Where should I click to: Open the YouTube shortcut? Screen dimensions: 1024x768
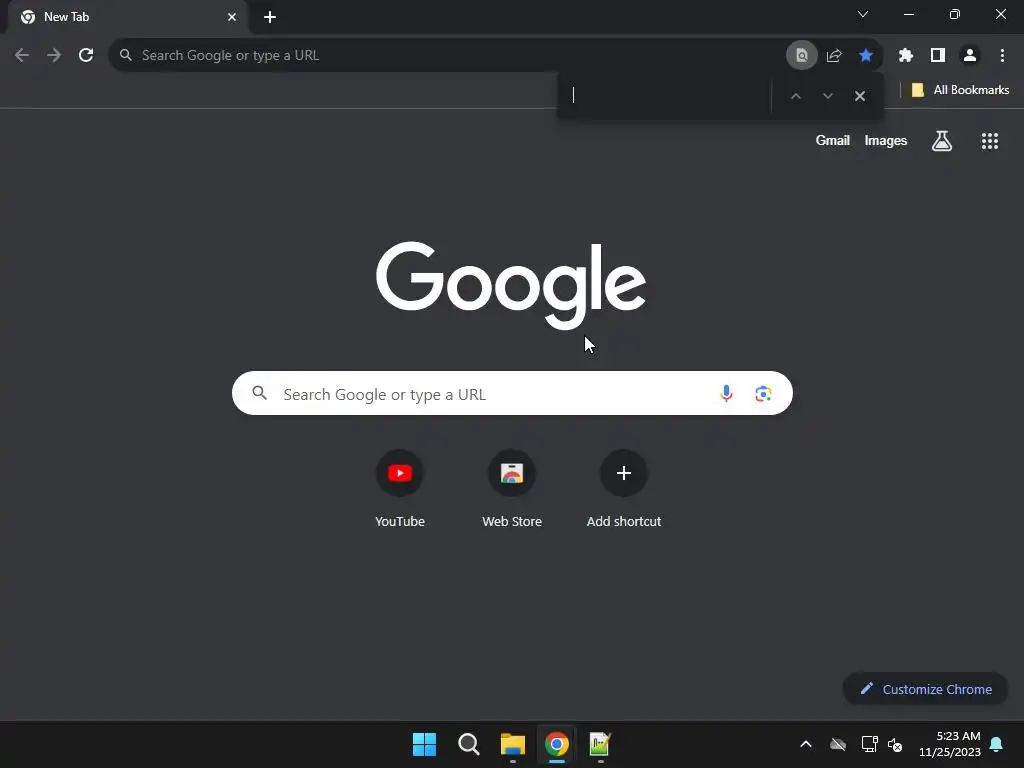400,488
